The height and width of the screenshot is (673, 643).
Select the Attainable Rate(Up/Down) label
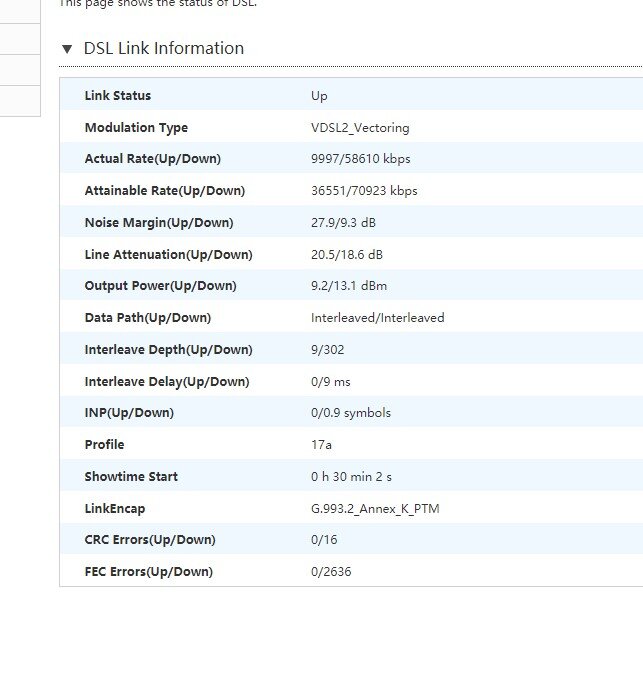tap(165, 191)
